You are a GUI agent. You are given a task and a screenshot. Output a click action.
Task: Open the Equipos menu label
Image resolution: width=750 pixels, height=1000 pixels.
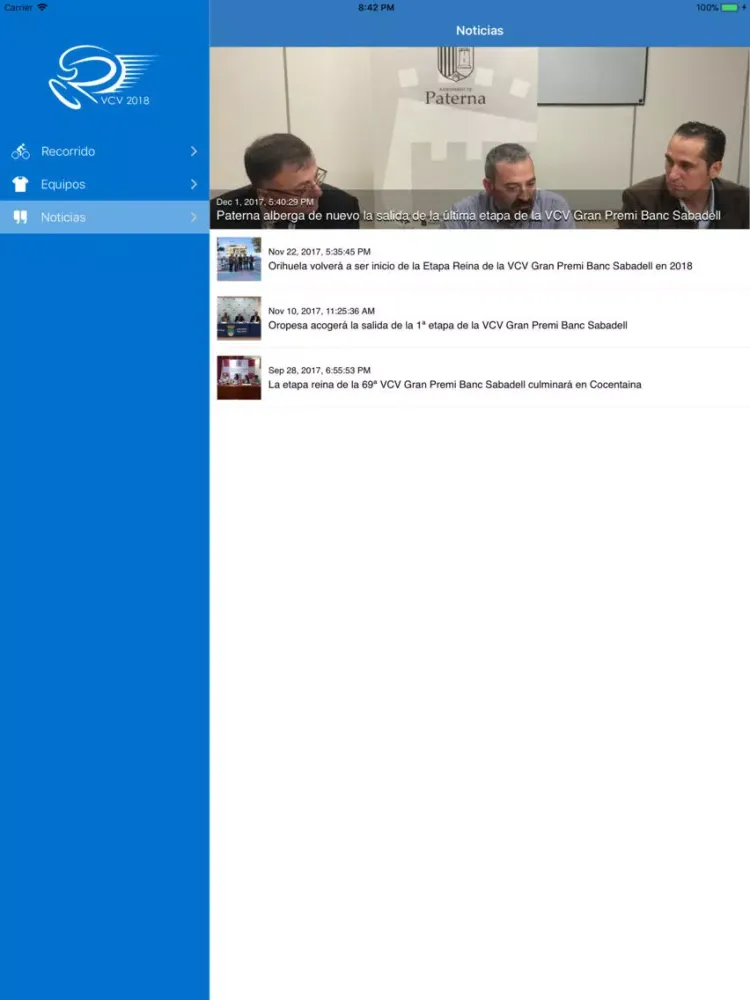tap(63, 184)
